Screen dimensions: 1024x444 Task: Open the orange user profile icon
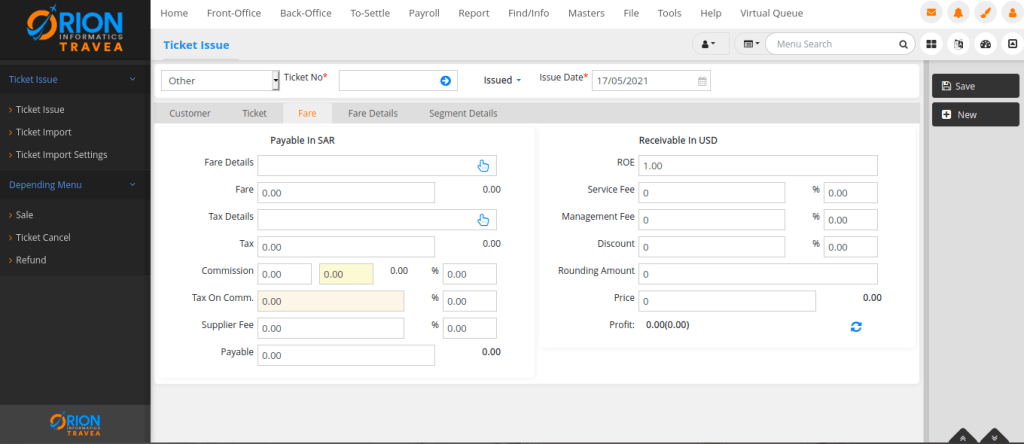point(1012,13)
